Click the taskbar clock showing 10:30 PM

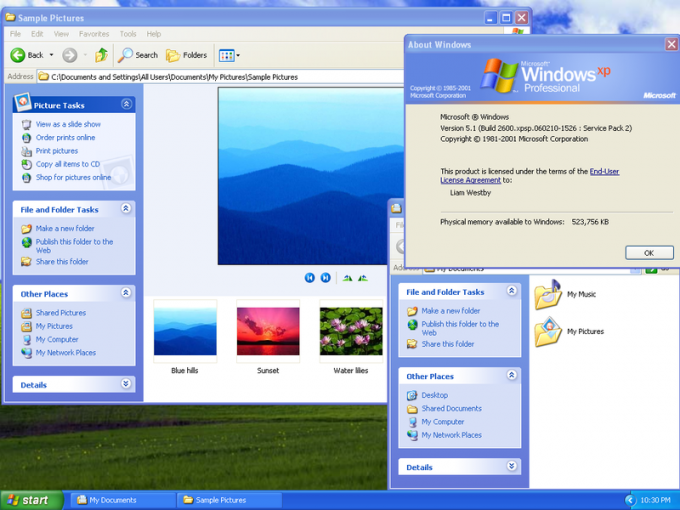655,500
